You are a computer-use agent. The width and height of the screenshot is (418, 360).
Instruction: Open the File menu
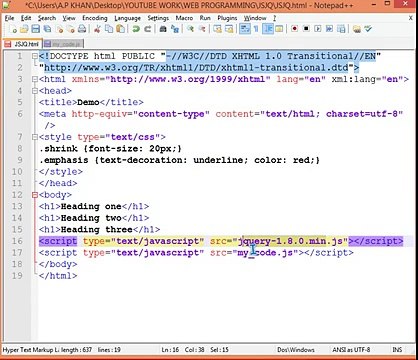pyautogui.click(x=9, y=18)
